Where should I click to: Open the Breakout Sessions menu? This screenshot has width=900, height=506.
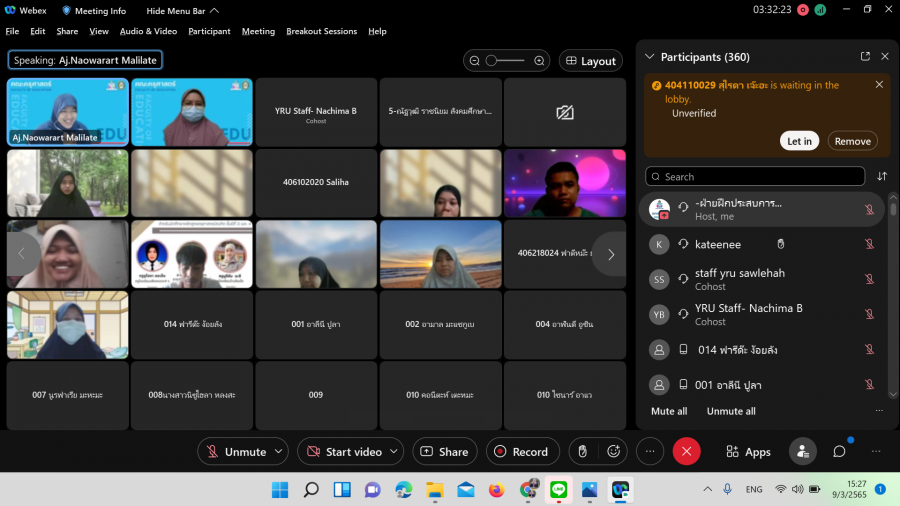[321, 31]
